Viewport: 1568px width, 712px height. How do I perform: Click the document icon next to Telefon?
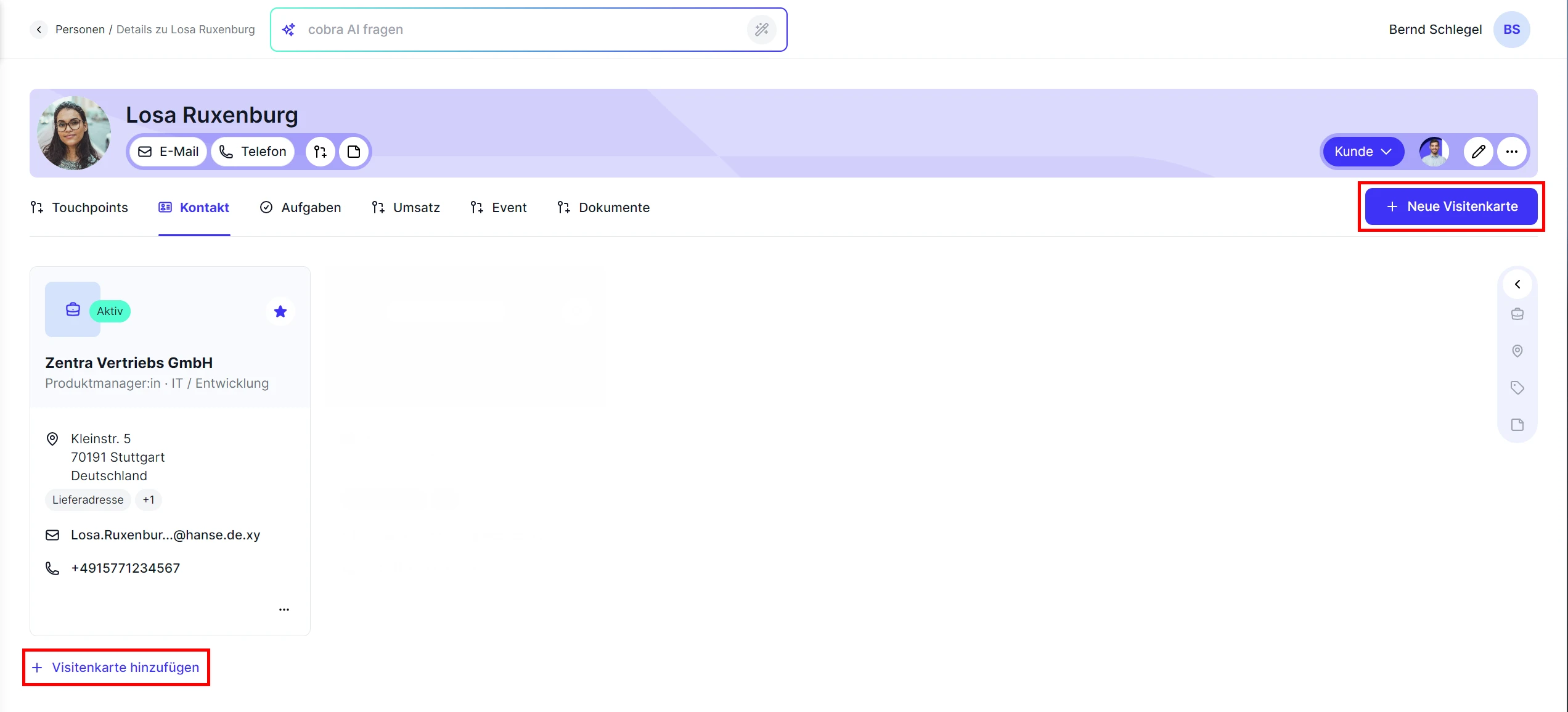pos(354,152)
